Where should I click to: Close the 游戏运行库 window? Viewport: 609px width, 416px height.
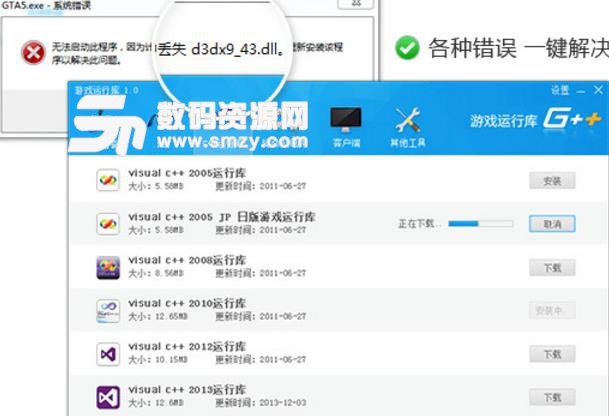coord(599,91)
